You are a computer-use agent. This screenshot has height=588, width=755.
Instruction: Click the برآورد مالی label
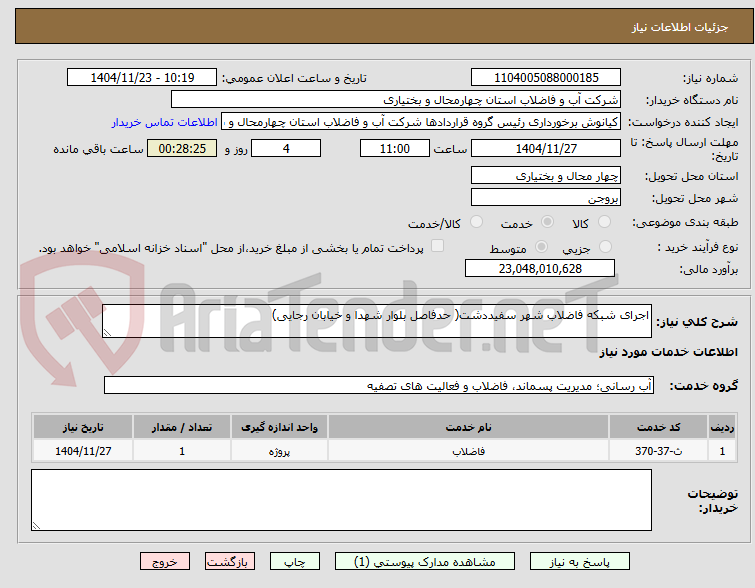708,269
